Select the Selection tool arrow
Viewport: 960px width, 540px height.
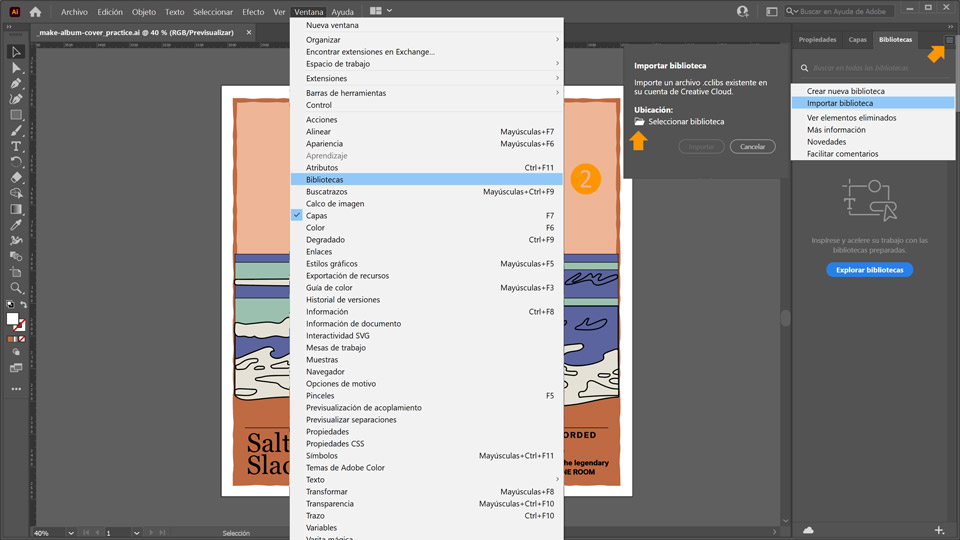16,52
